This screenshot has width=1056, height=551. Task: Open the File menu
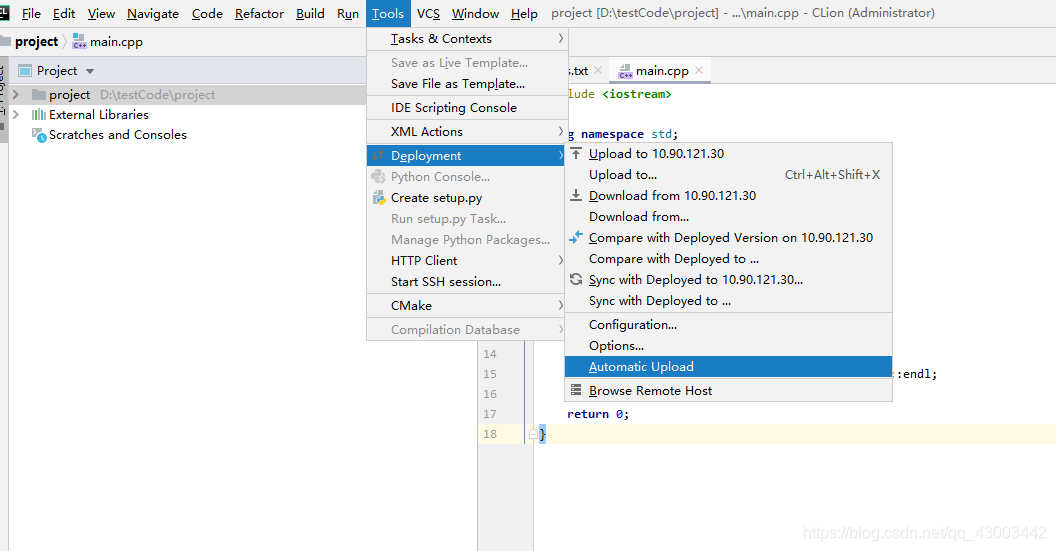(31, 13)
